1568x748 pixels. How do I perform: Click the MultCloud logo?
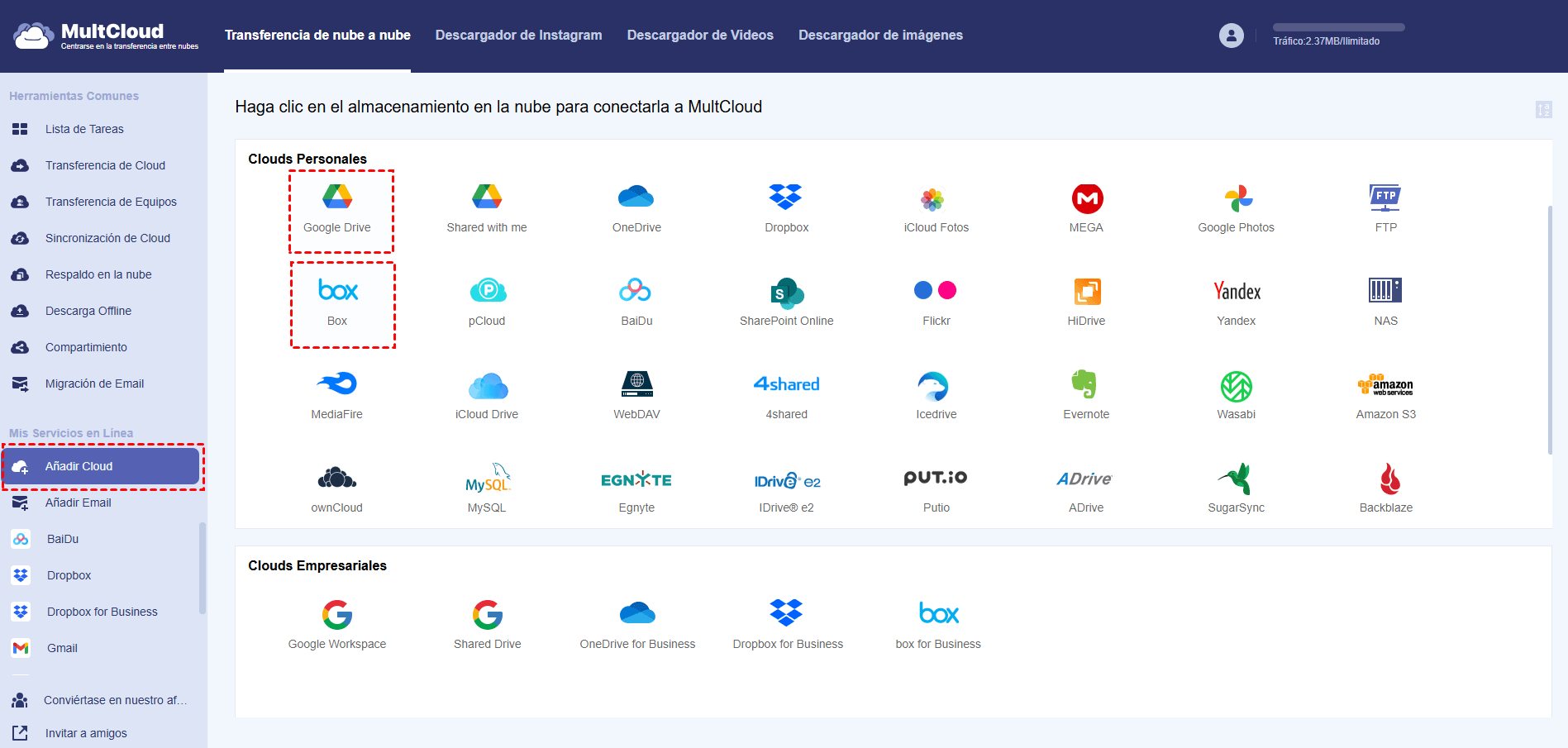[106, 36]
